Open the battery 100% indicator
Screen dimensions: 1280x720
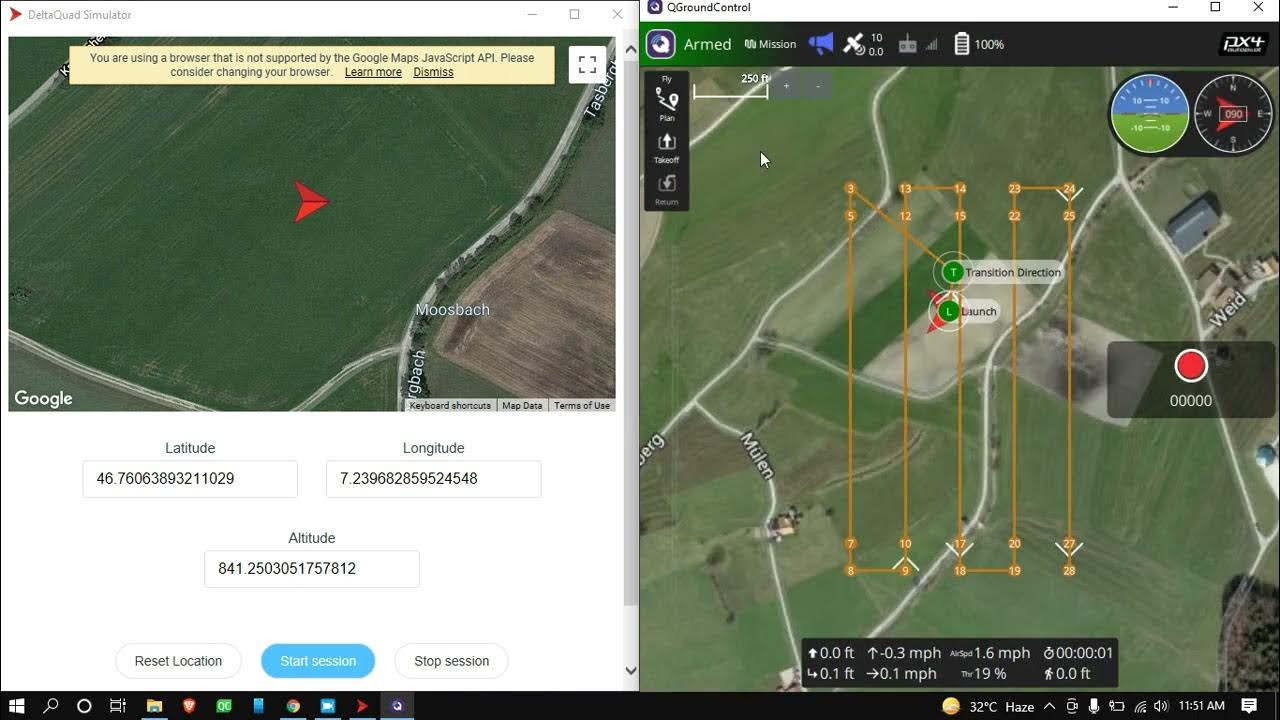coord(979,44)
